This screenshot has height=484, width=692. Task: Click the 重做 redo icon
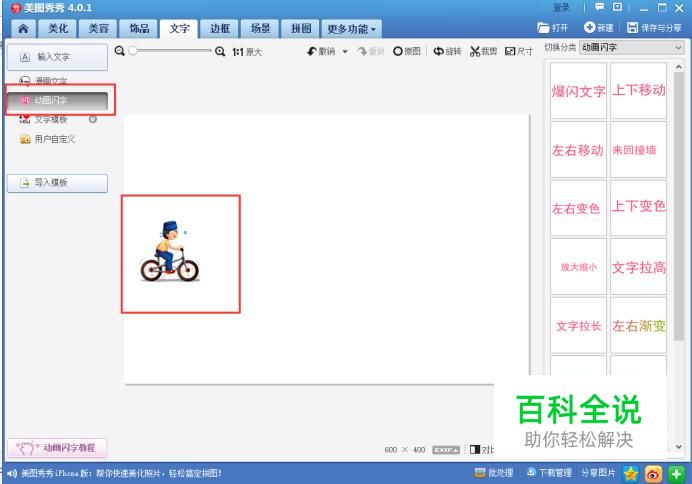[371, 52]
